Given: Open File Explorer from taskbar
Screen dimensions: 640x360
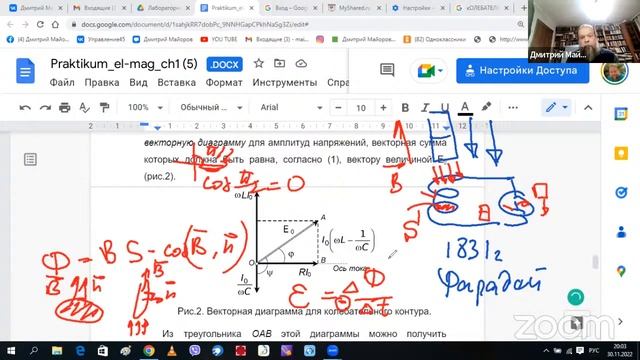Looking at the screenshot, I should [x=57, y=351].
